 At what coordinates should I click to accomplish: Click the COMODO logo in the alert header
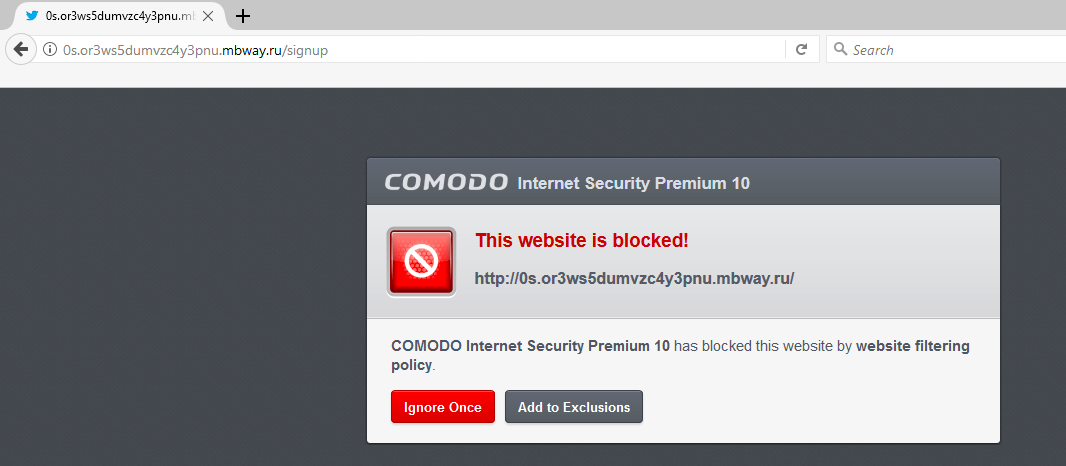446,182
